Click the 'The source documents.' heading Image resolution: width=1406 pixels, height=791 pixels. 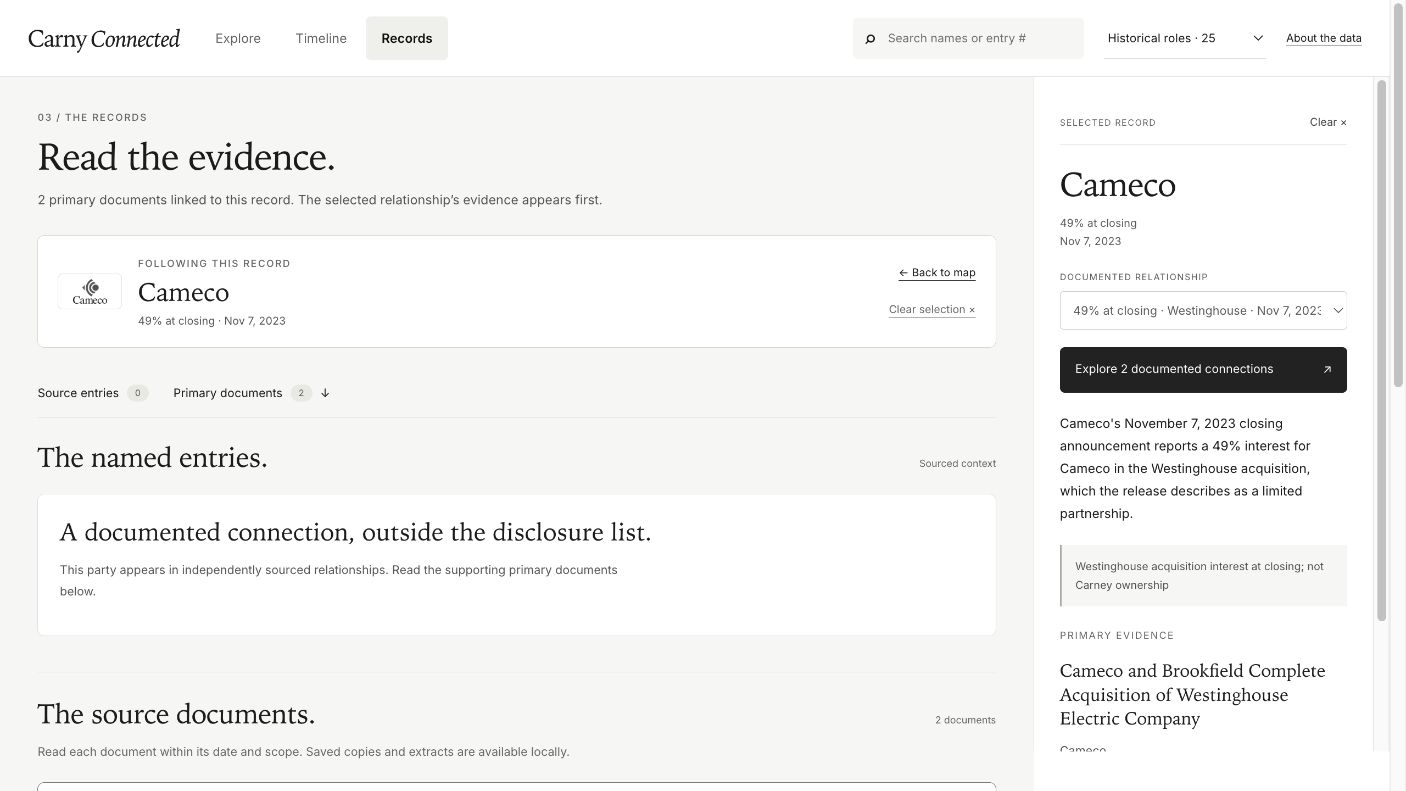[x=176, y=714]
